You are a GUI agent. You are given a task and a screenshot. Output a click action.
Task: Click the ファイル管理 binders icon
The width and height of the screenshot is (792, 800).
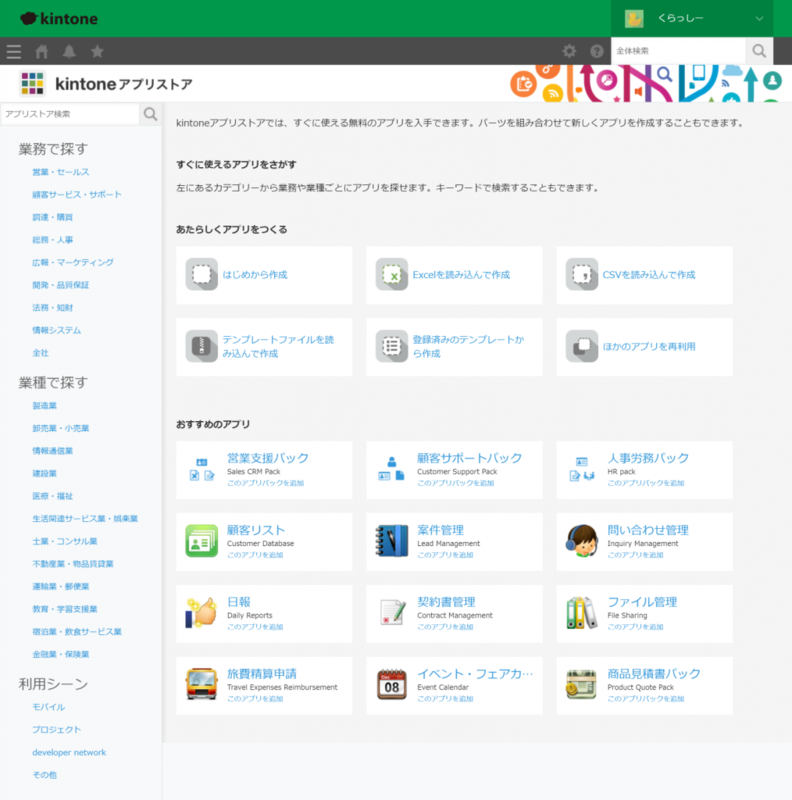click(582, 613)
